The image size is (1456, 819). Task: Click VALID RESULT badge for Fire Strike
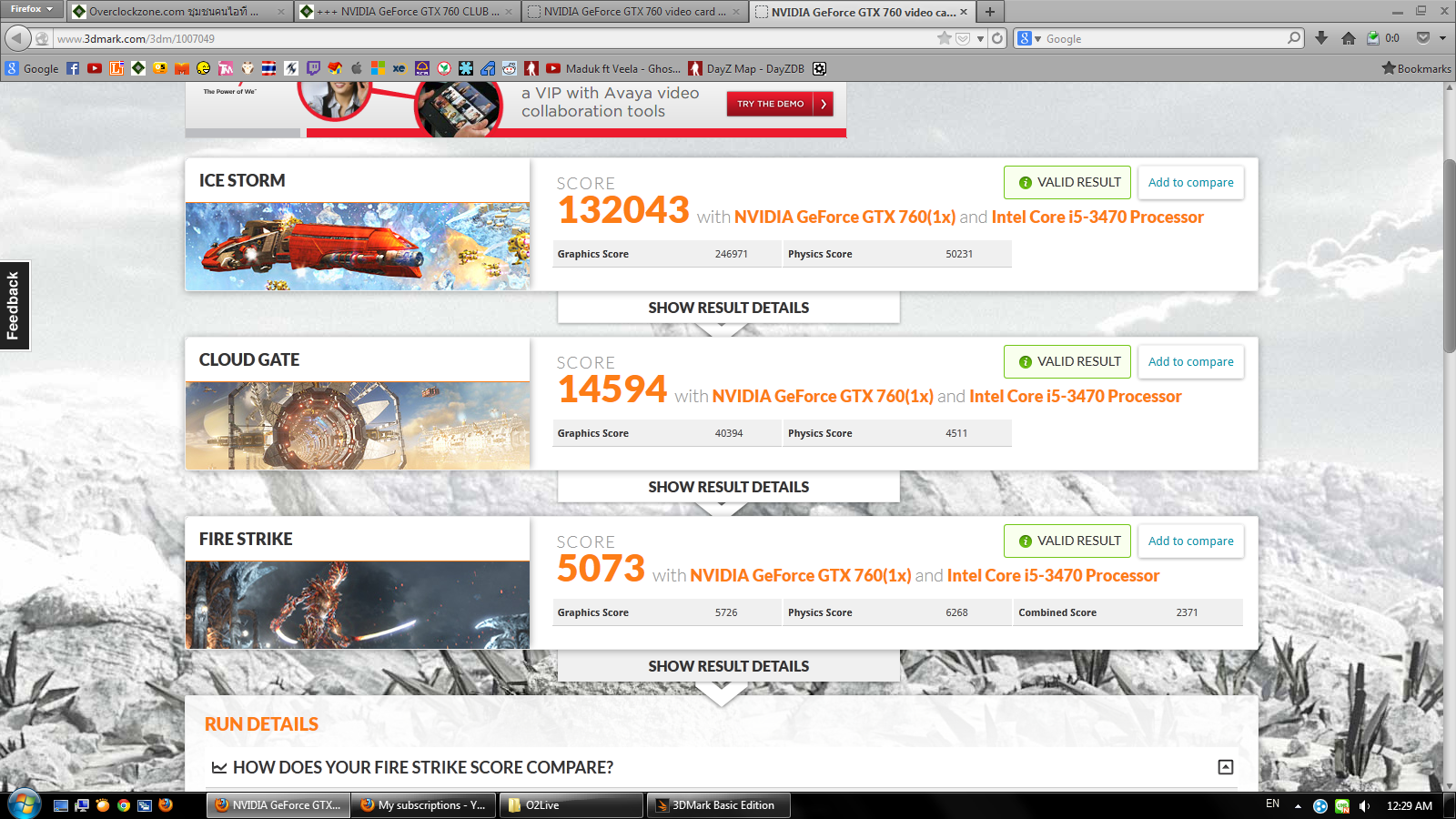tap(1067, 541)
